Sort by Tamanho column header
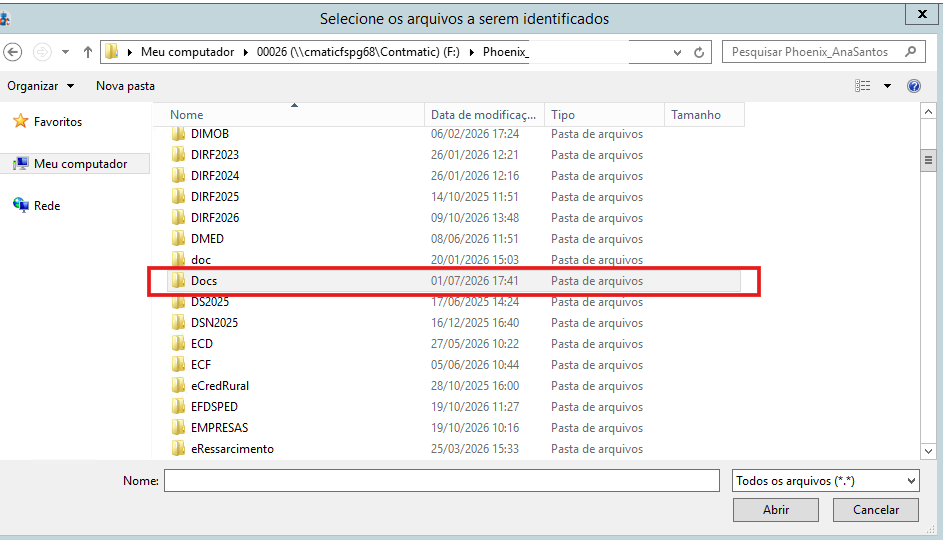943x540 pixels. pyautogui.click(x=704, y=115)
